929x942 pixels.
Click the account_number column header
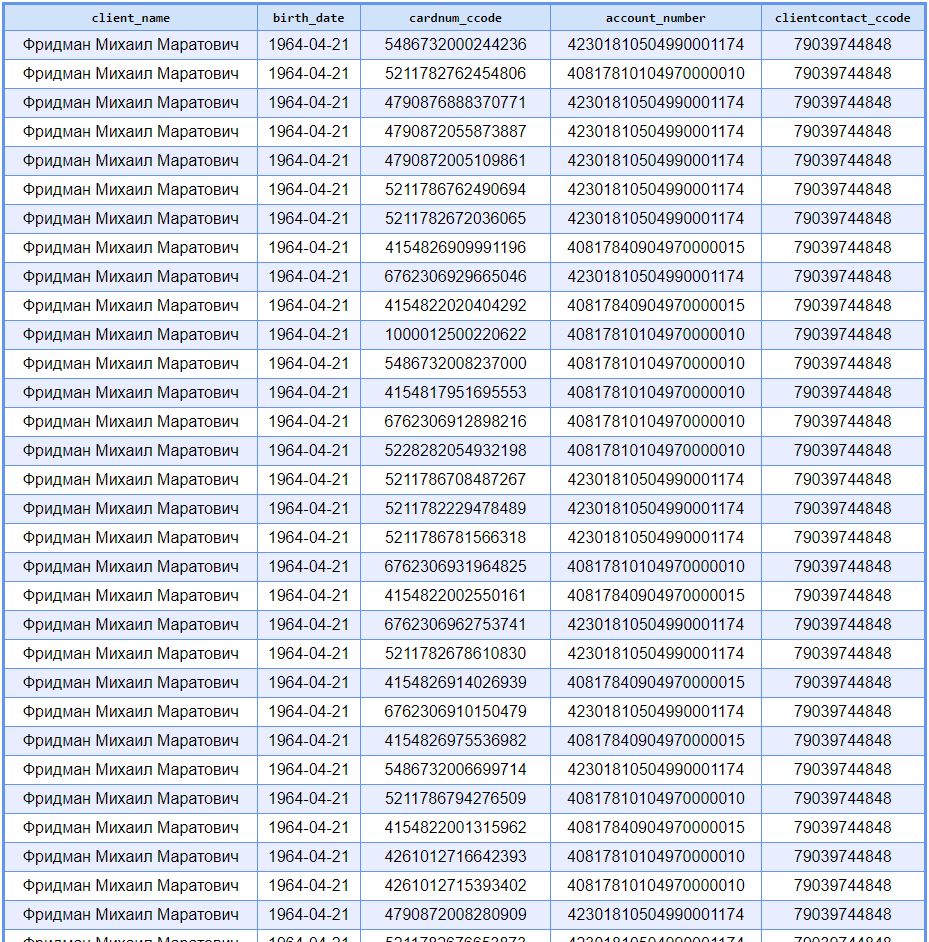pos(655,18)
